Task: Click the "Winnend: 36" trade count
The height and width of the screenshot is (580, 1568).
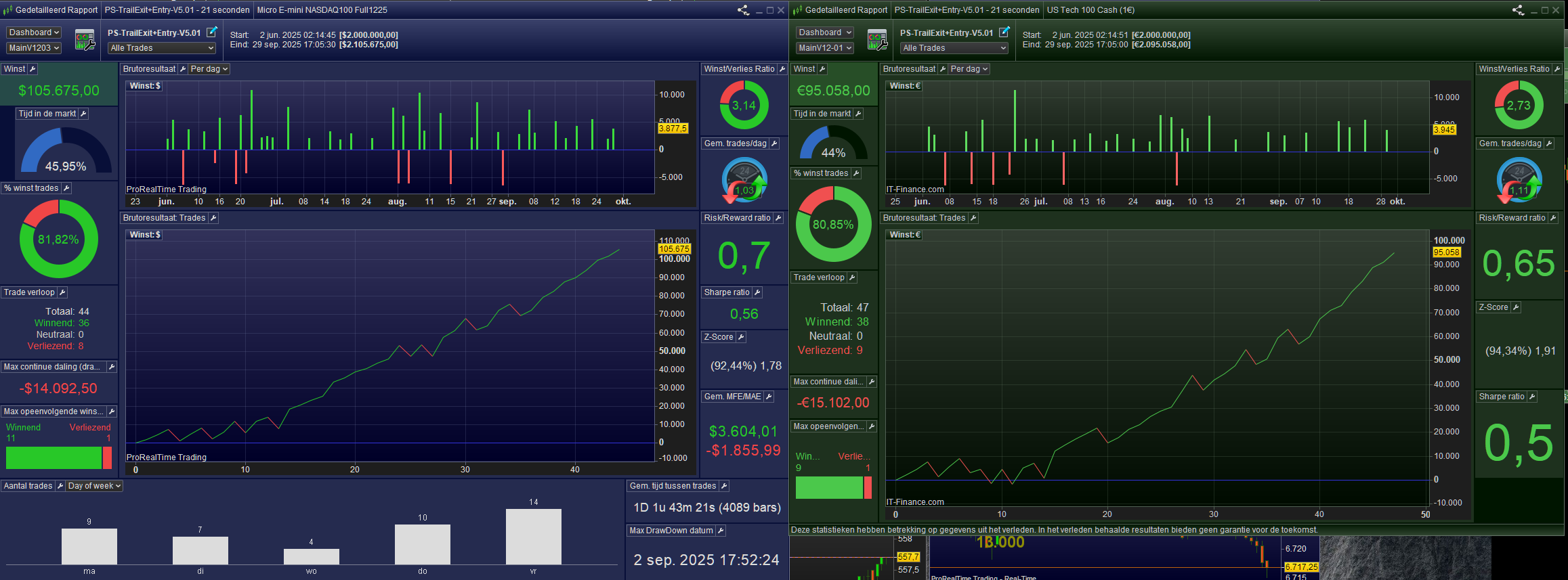Action: (62, 323)
